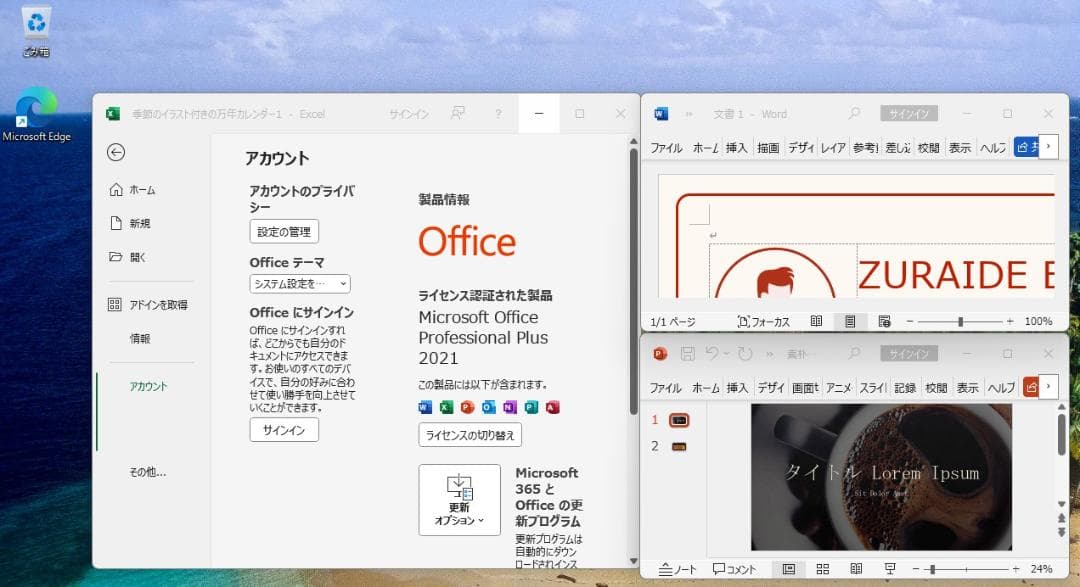Toggle the コメント pane in PowerPoint
Viewport: 1080px width, 587px height.
733,567
